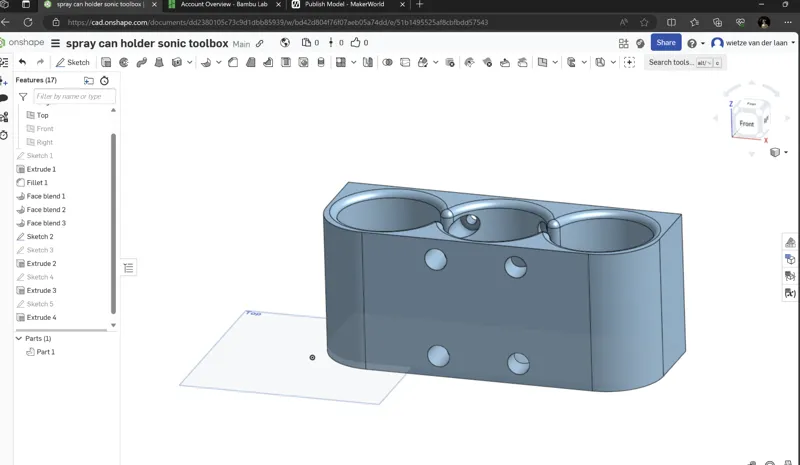Select the Extrude tool in toolbar

(x=106, y=62)
